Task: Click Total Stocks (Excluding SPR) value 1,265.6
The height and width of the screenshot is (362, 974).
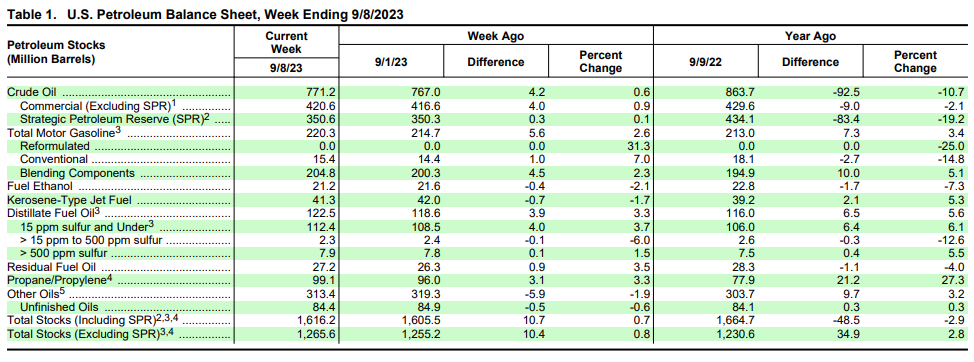Action: (317, 335)
